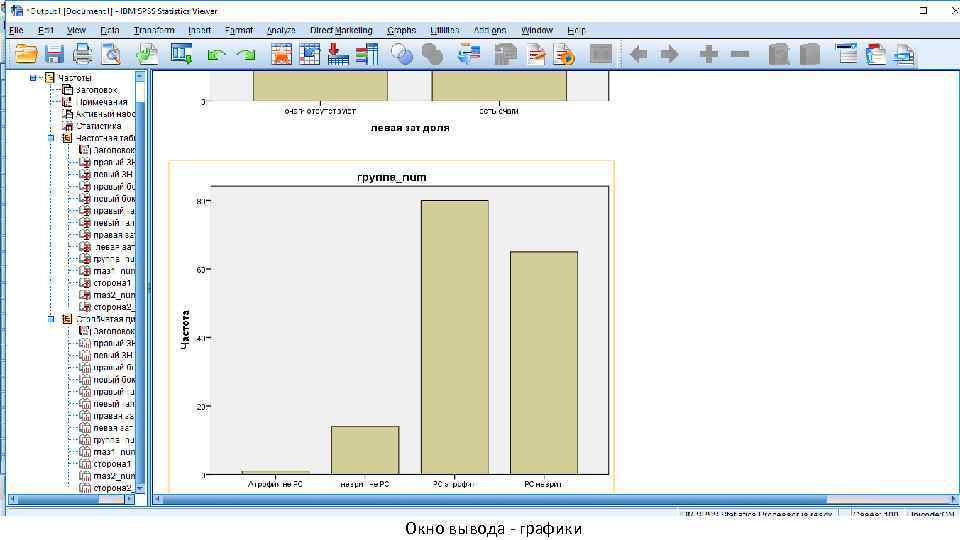
Task: Collapse the Частотная таблица group node
Action: pos(51,138)
